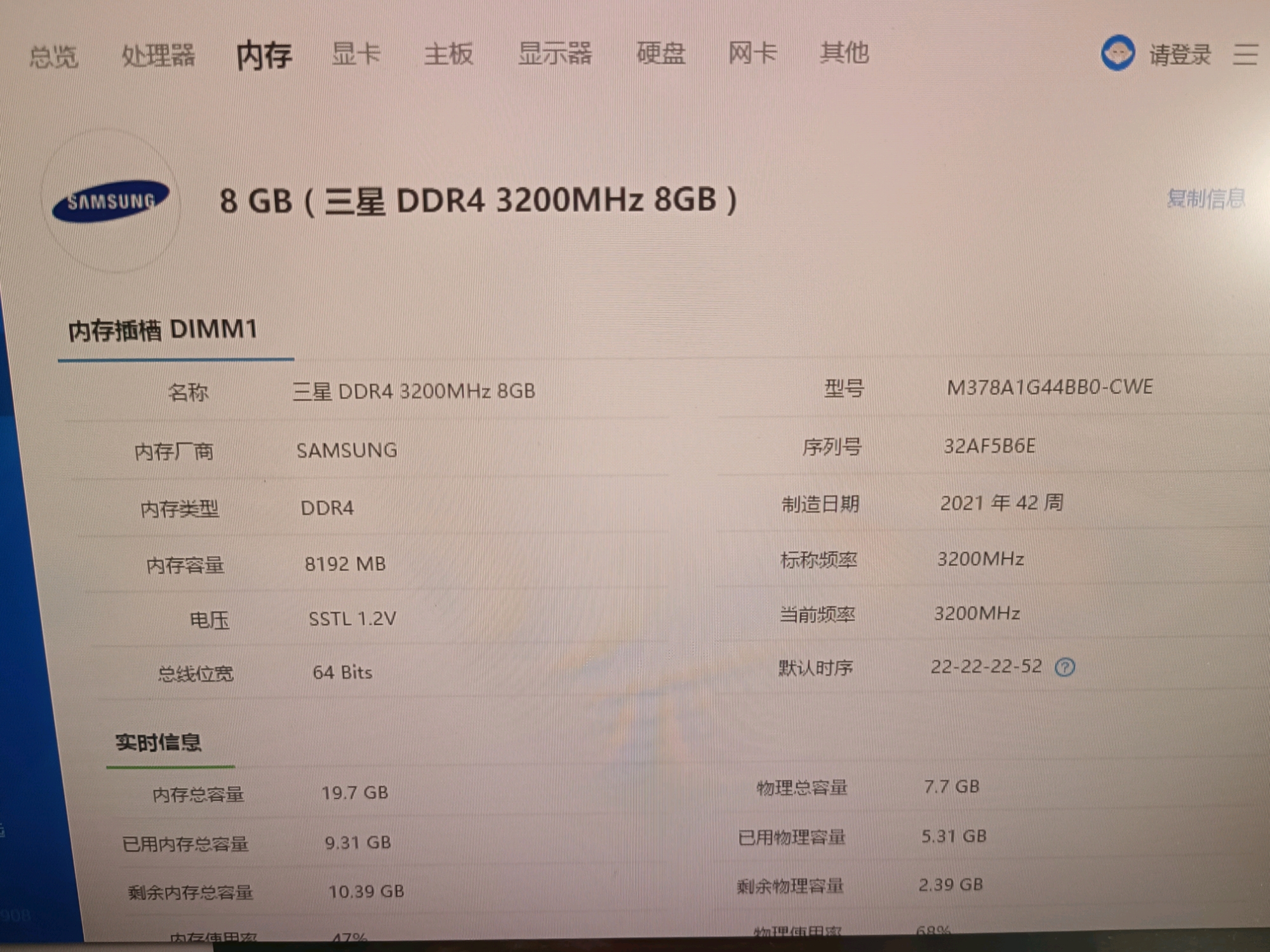
Task: Click the 实时信息 section heading
Action: pos(158,743)
